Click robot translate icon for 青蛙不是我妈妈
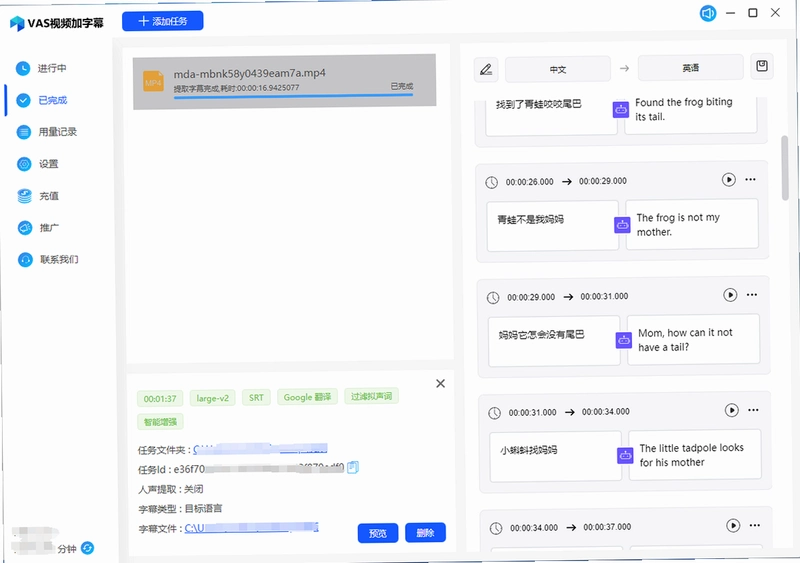The height and width of the screenshot is (563, 800). 622,225
